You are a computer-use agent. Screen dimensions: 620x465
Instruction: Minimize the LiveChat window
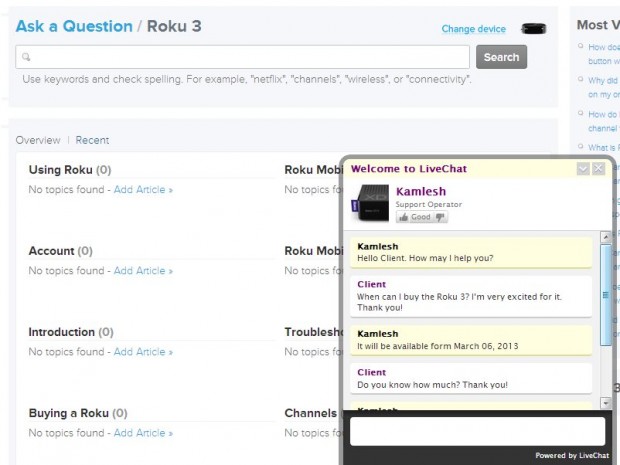click(x=583, y=169)
